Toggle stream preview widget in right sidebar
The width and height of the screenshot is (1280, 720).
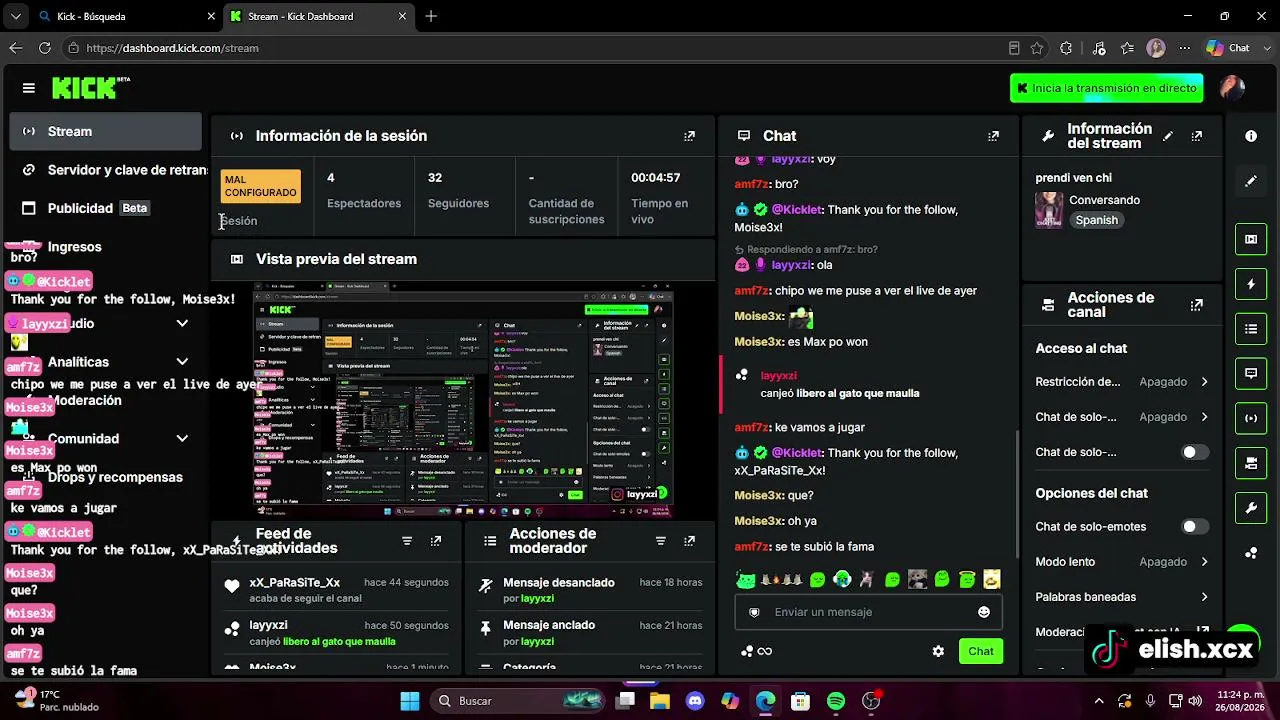1251,239
